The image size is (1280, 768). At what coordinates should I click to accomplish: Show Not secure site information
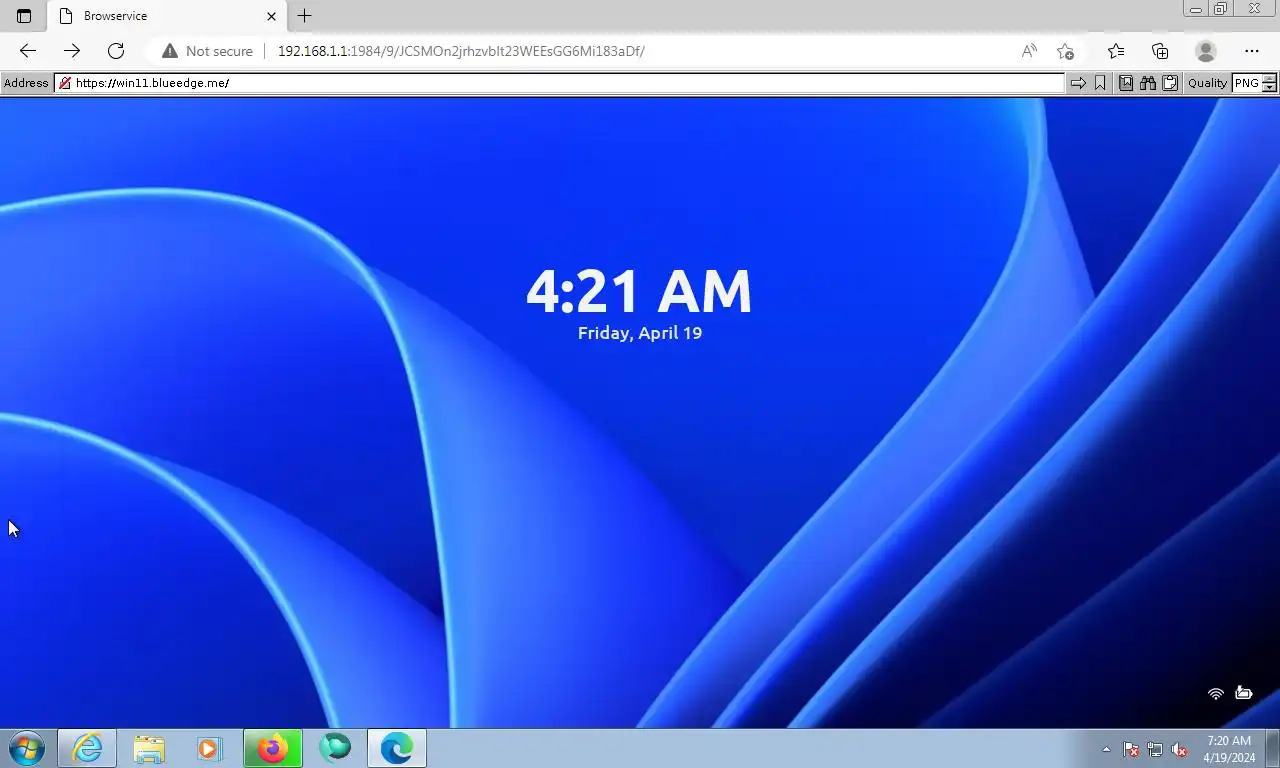pos(208,51)
